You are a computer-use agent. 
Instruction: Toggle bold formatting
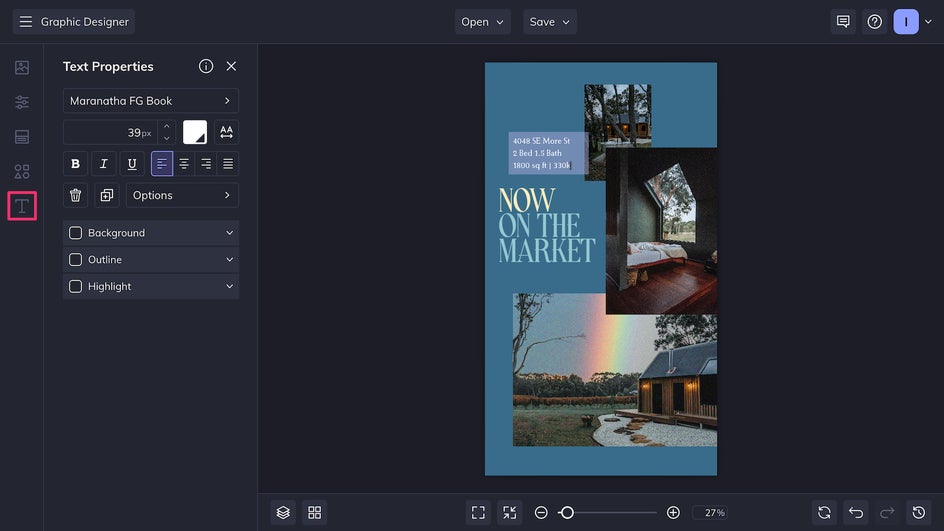(75, 164)
